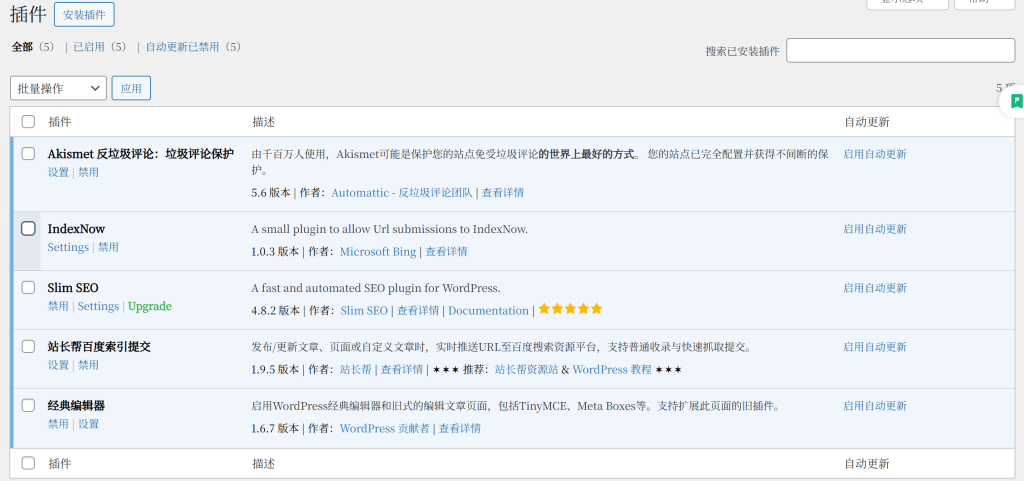
Task: Click the Akismet 反垃圾评论 plugin title
Action: pos(141,154)
